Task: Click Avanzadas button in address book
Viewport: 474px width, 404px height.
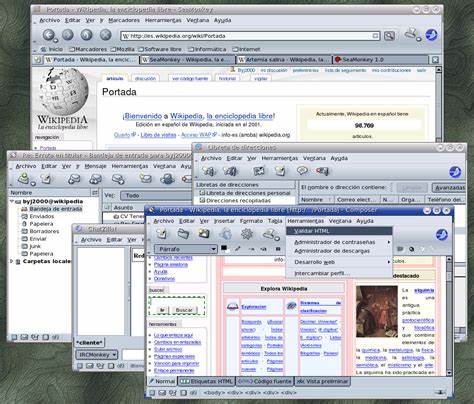Action: click(449, 187)
